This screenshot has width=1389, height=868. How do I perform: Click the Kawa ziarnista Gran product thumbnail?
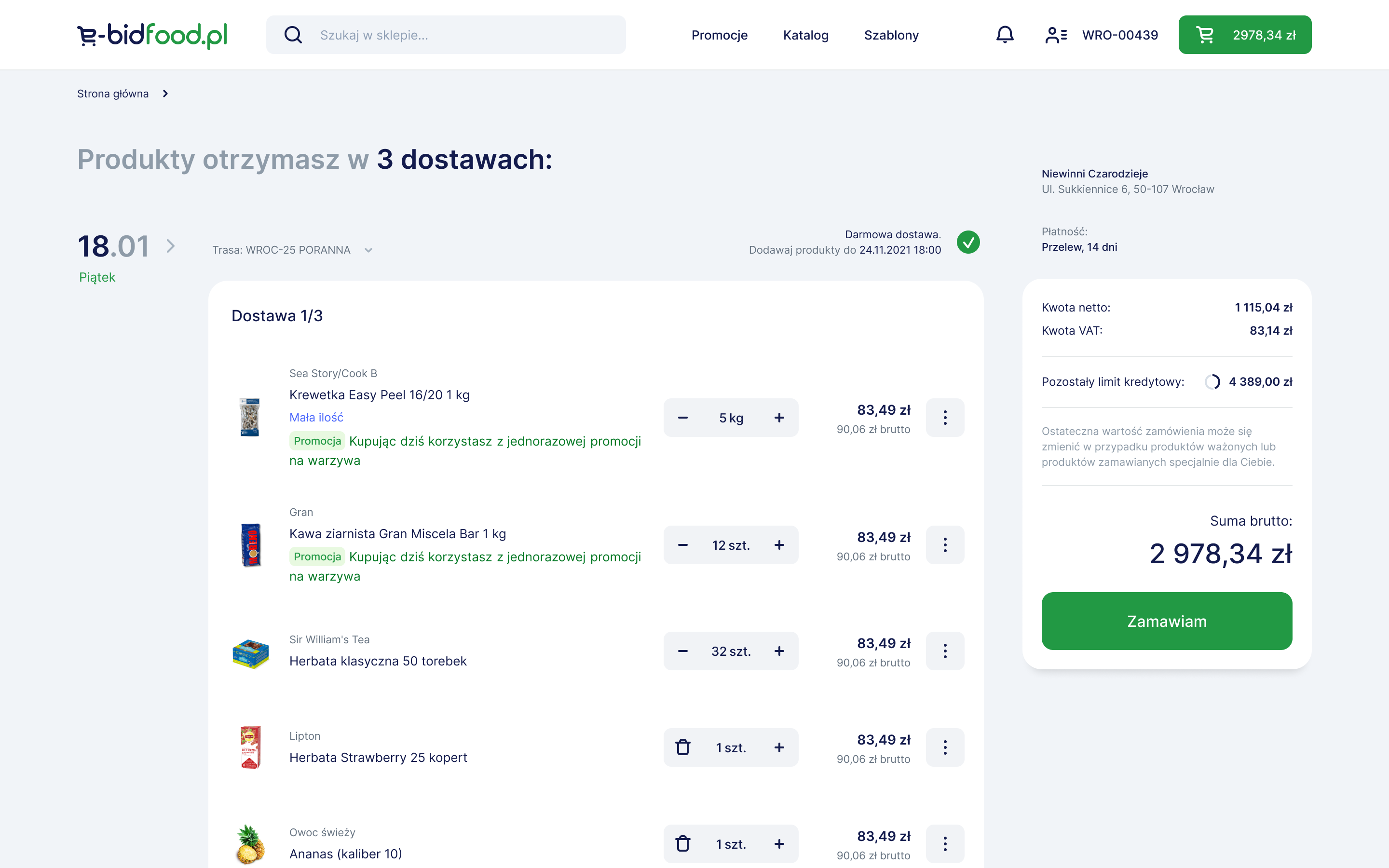coord(250,545)
